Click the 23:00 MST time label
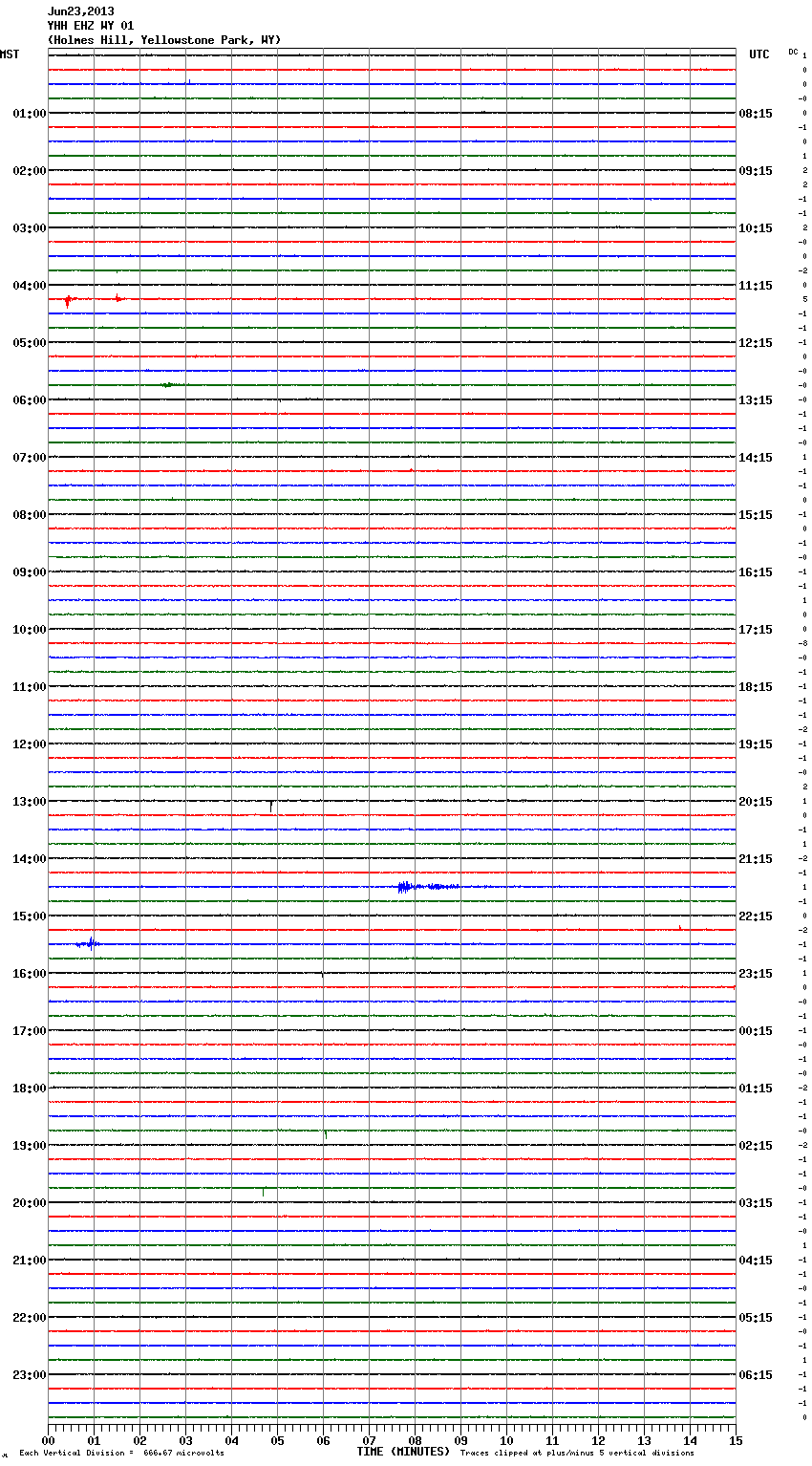Viewport: 812px width, 1466px height. pos(30,1375)
